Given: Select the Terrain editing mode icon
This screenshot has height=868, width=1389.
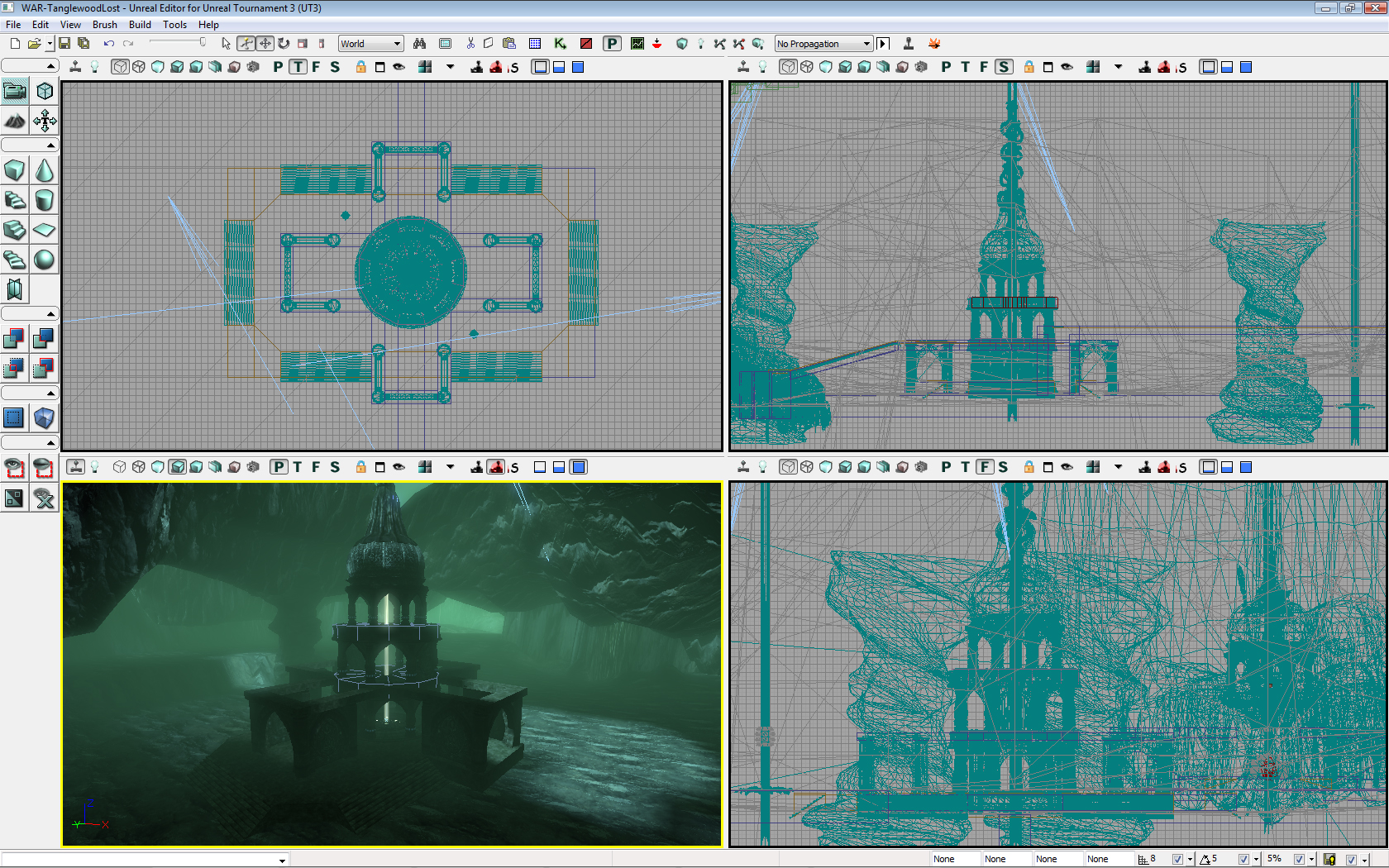Looking at the screenshot, I should [15, 122].
